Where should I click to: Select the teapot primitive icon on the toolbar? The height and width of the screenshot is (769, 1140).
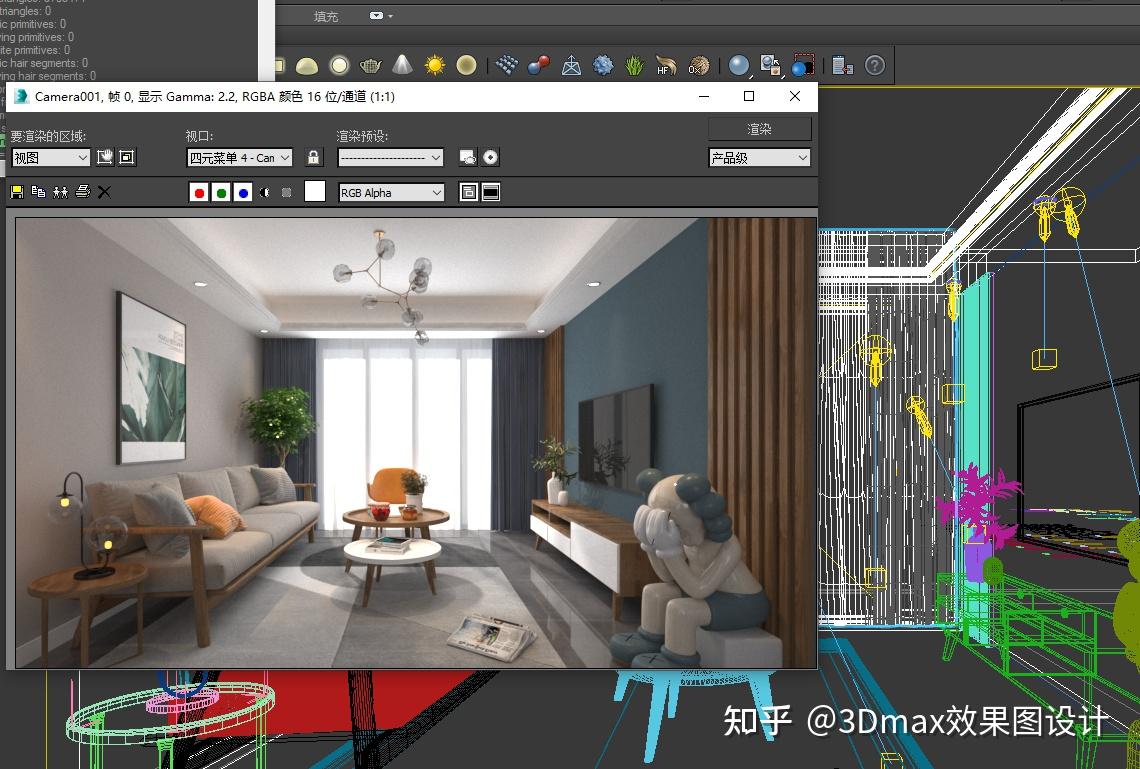370,64
